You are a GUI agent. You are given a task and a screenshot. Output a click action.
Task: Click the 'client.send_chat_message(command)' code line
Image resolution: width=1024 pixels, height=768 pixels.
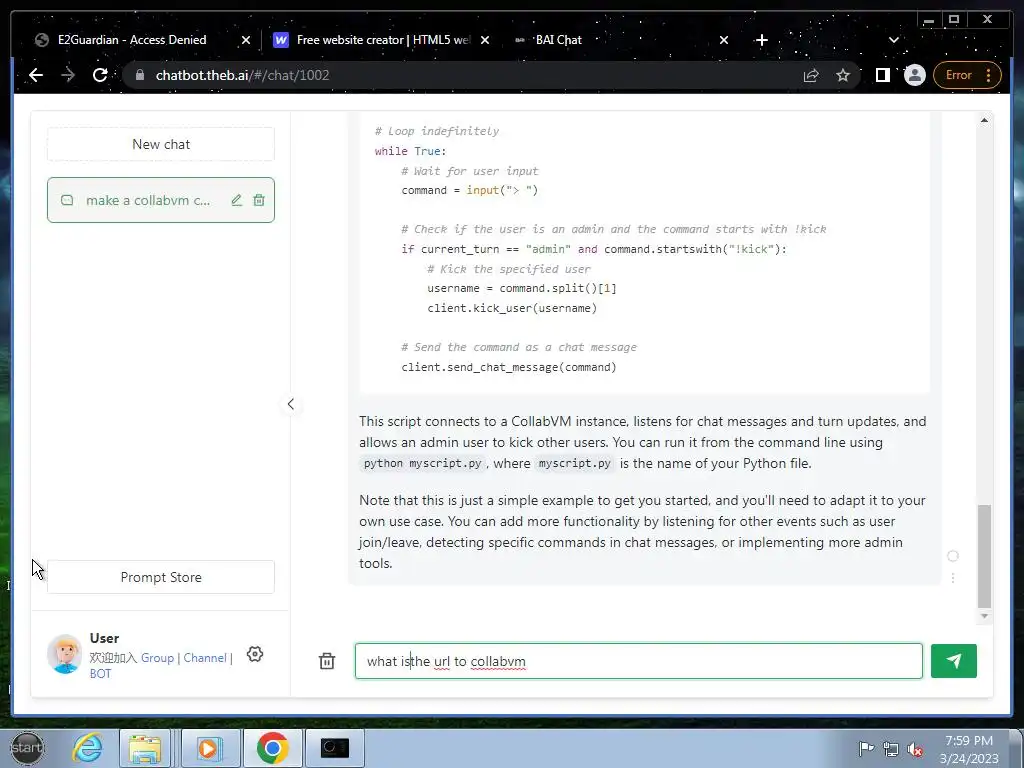point(509,367)
